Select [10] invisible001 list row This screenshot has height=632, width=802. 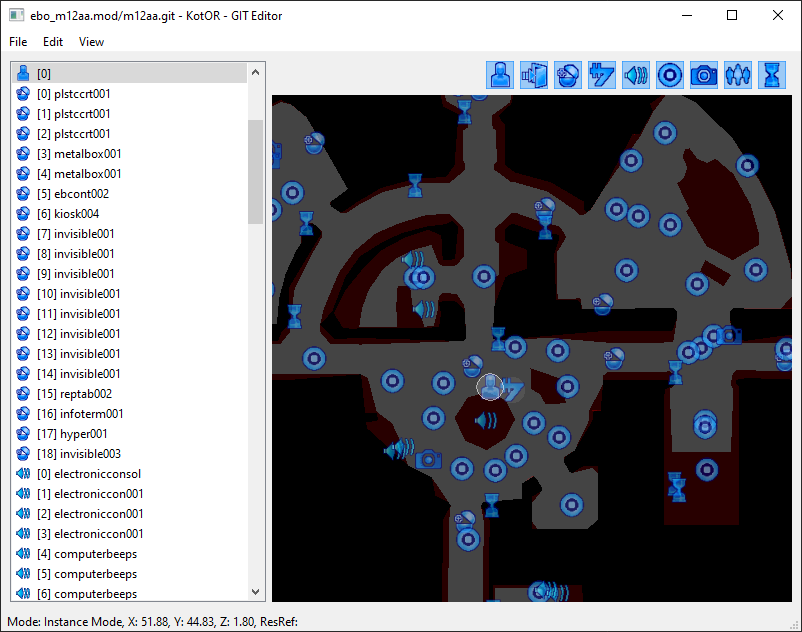click(x=129, y=294)
